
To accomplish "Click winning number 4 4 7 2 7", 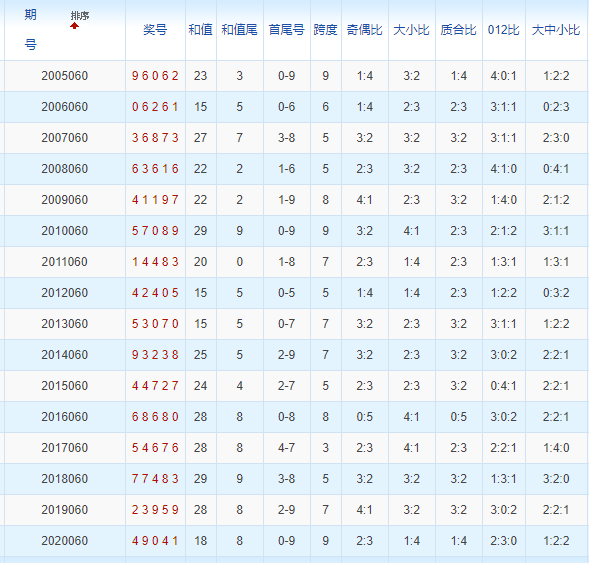I will click(x=155, y=386).
